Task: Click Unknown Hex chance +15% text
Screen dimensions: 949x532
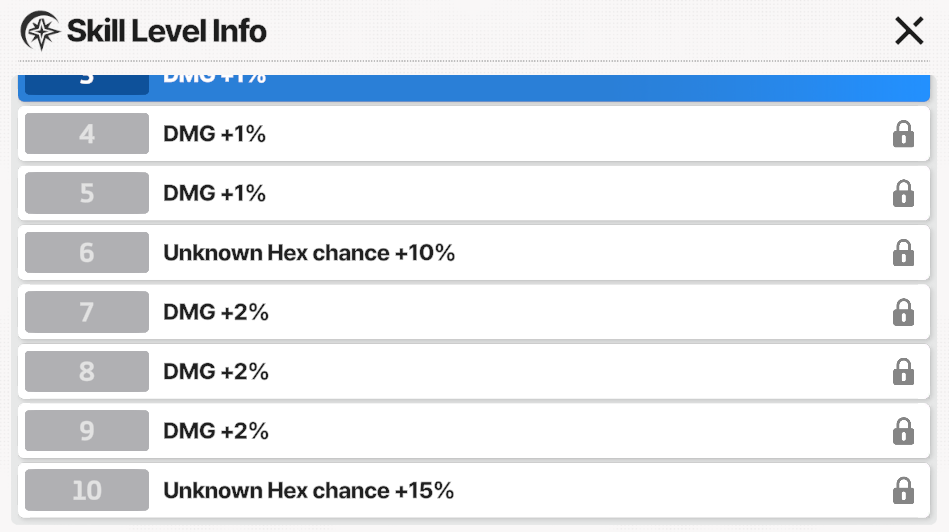Action: coord(309,490)
